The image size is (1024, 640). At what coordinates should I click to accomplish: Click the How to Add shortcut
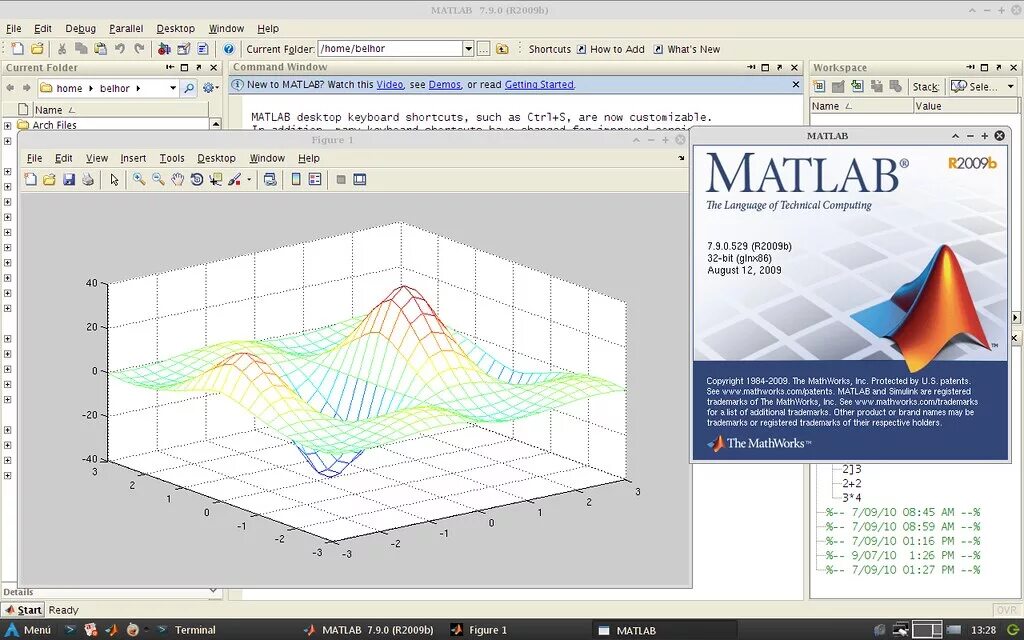[611, 49]
